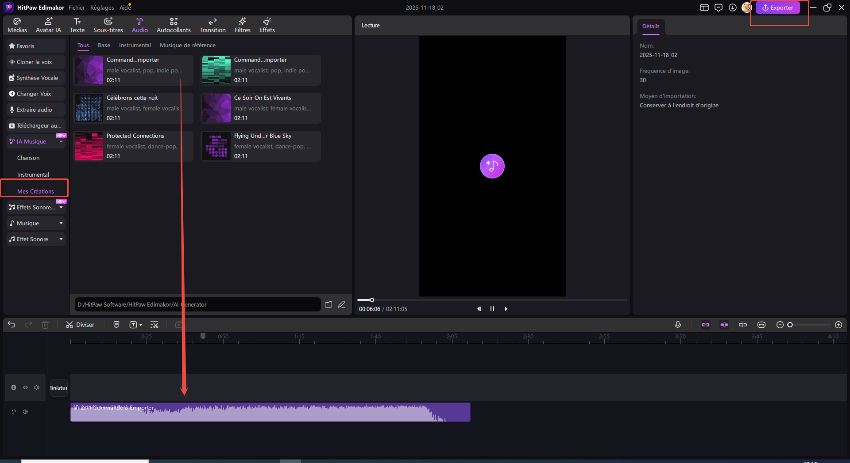Open Extraire audio
This screenshot has height=463, width=850.
[36, 110]
